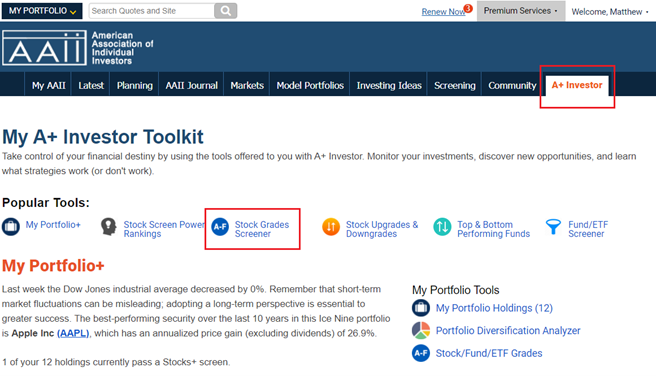Viewport: 656px width, 376px height.
Task: Open the Stock Grades Screener link
Action: [x=262, y=229]
